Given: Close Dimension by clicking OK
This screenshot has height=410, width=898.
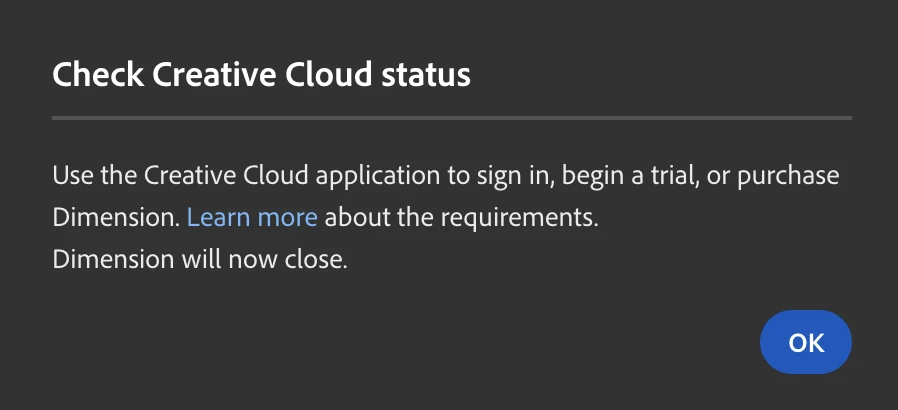Looking at the screenshot, I should (805, 342).
